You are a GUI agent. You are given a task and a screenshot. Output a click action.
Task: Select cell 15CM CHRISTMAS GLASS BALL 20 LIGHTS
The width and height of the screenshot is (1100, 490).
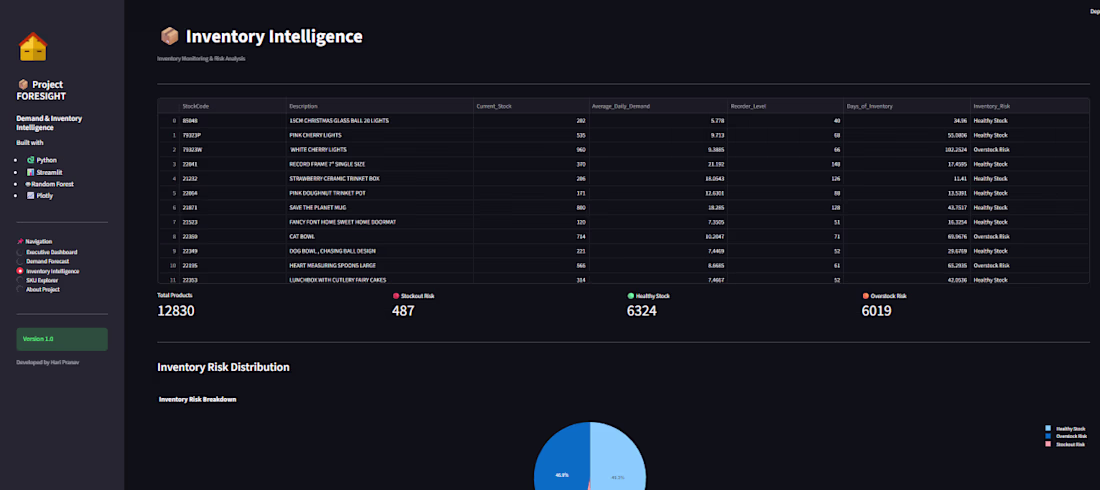[380, 121]
